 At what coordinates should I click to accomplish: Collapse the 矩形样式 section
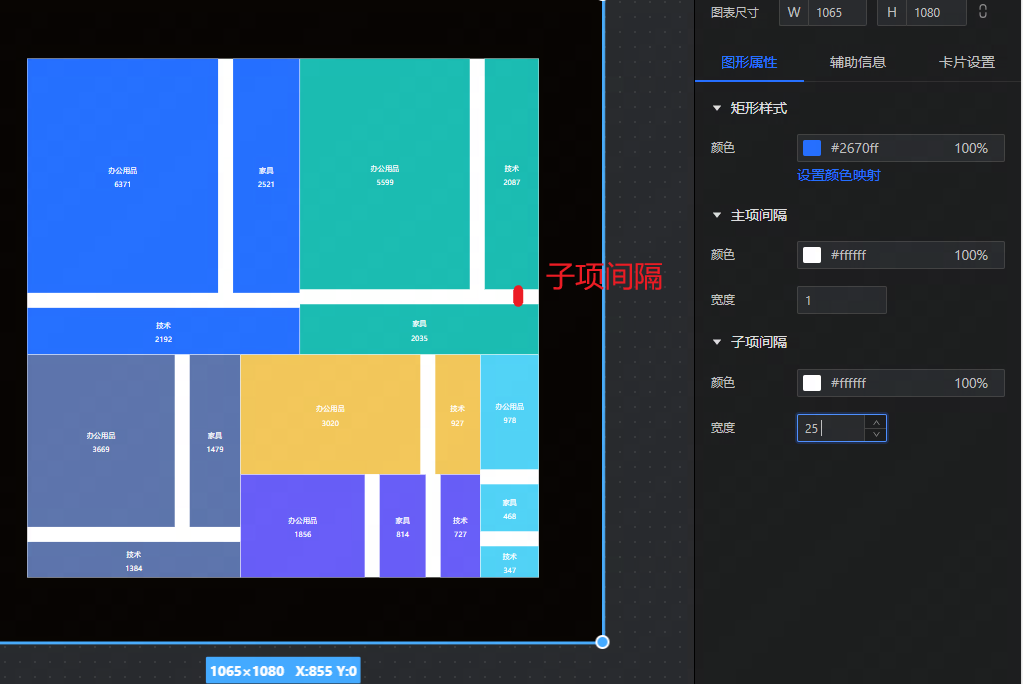[x=716, y=108]
